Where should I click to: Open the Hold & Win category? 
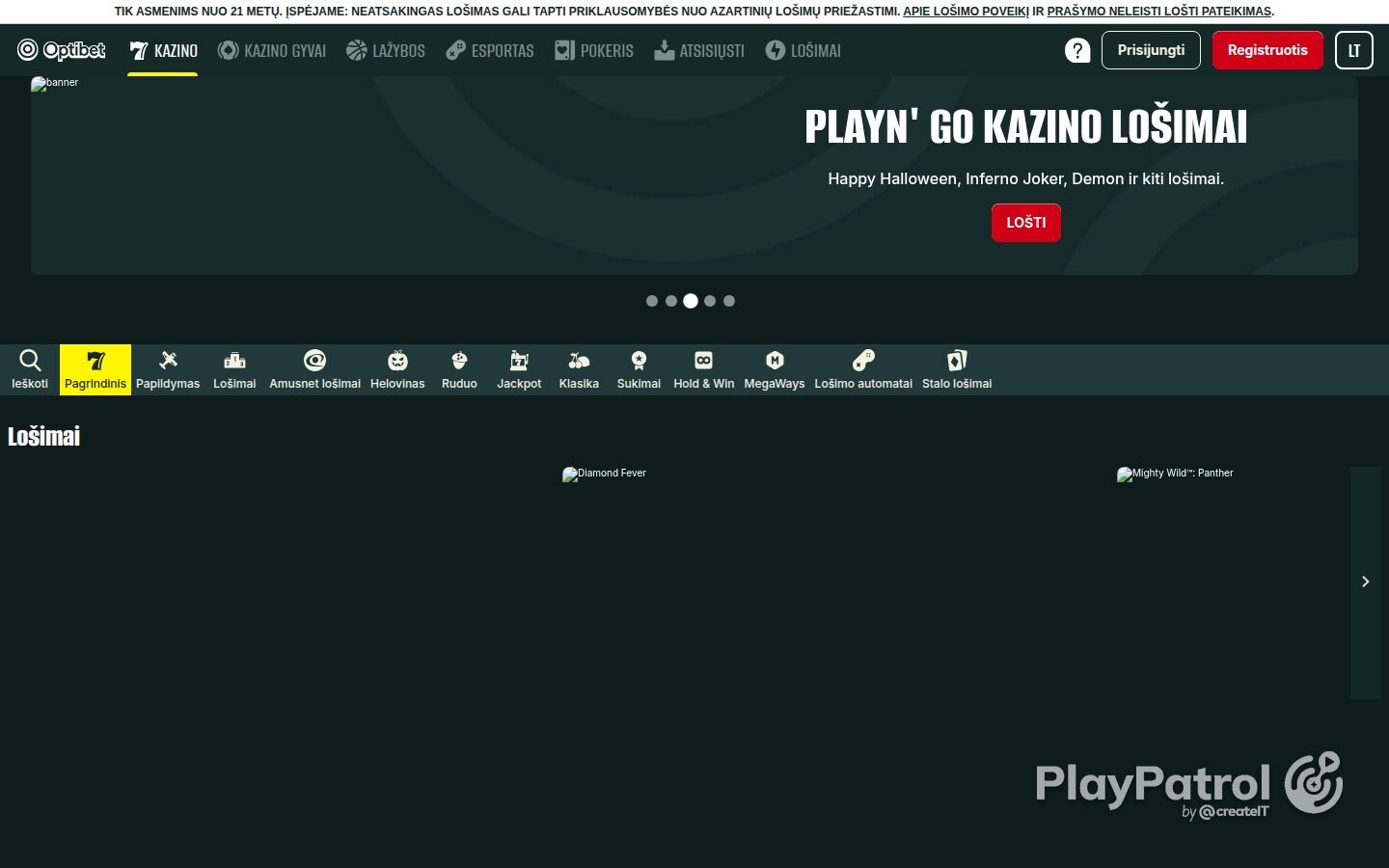click(704, 369)
